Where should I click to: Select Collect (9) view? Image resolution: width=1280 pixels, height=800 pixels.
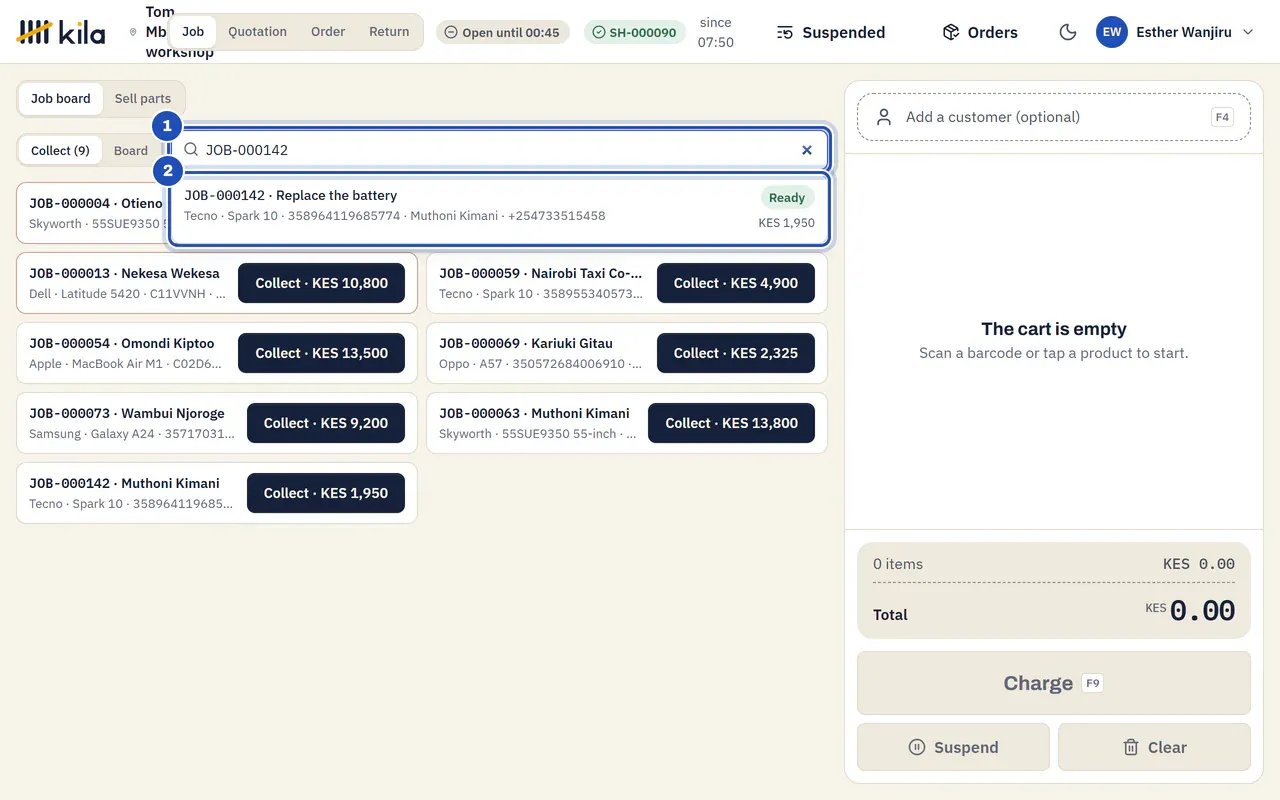pyautogui.click(x=60, y=150)
